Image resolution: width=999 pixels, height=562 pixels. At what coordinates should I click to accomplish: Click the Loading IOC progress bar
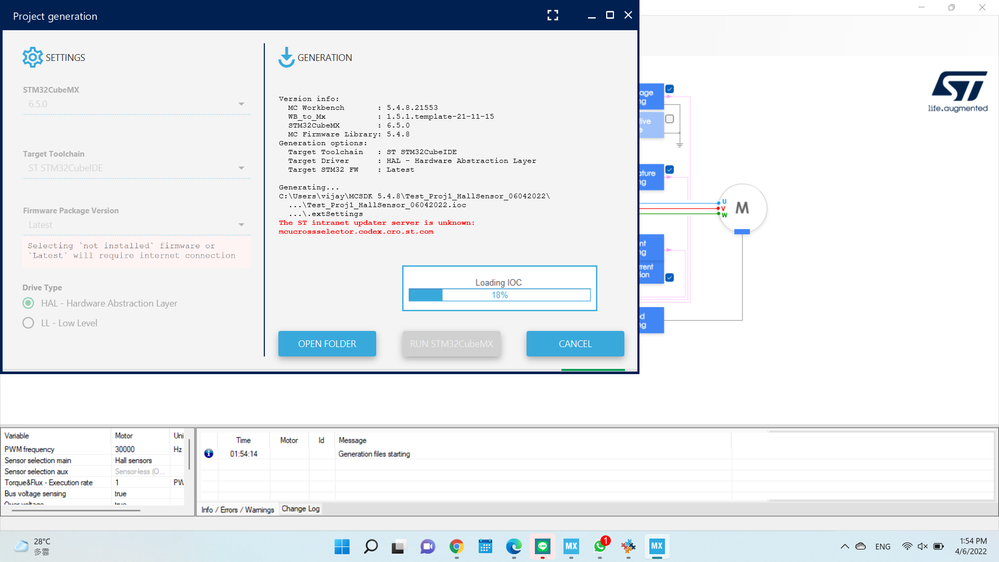pos(500,295)
